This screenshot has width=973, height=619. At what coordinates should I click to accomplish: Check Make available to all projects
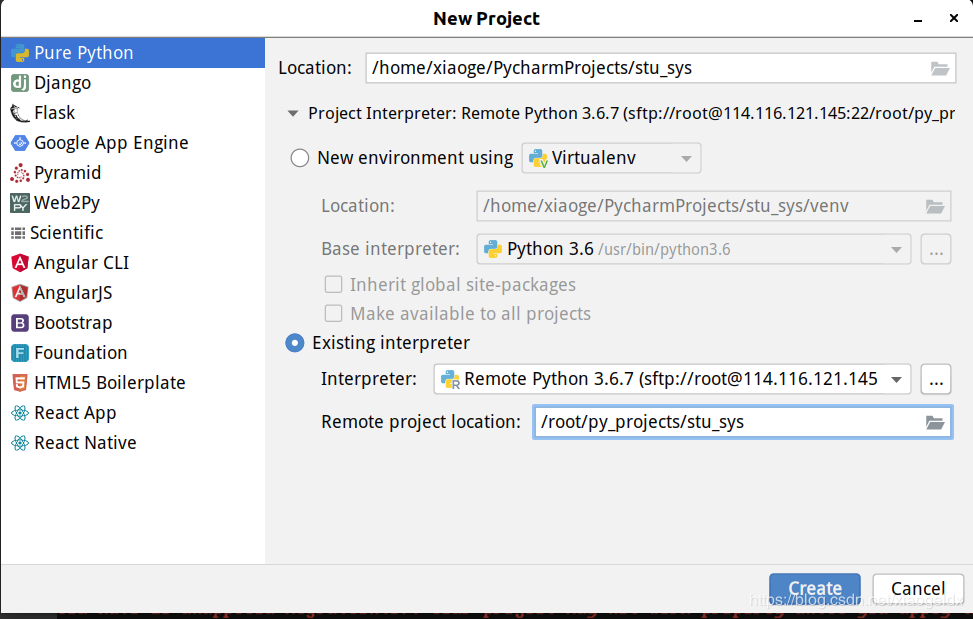[333, 314]
